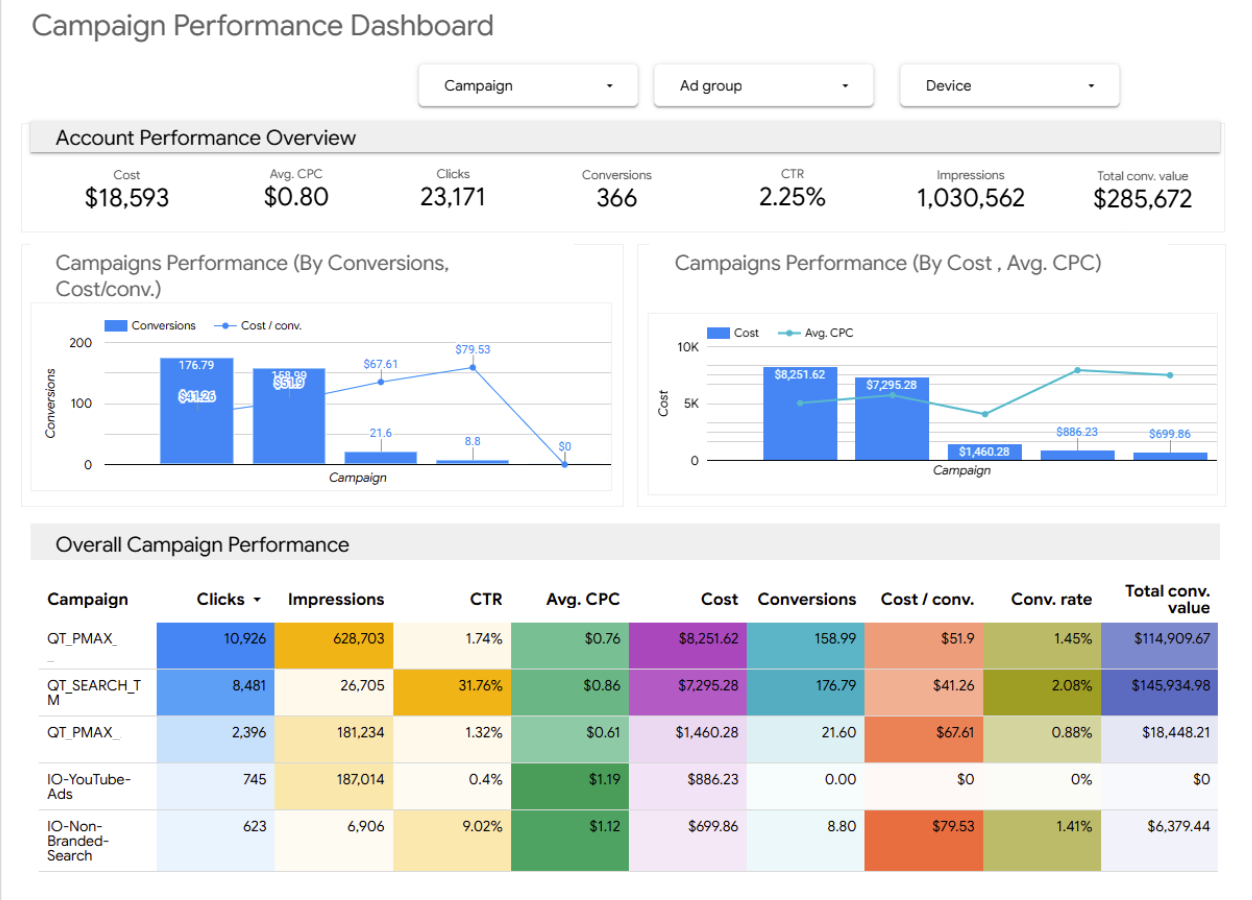Viewport: 1252px width, 900px height.
Task: Click the Cost legend swatch in right chart
Action: [718, 333]
